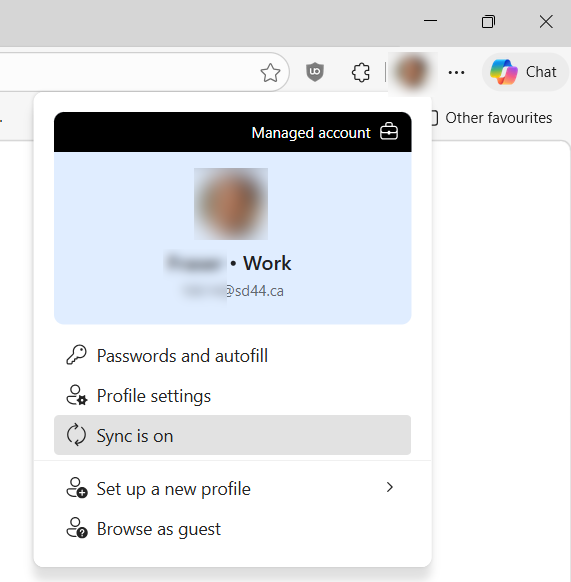This screenshot has width=571, height=582.
Task: Open Passwords and autofill
Action: coord(232,356)
